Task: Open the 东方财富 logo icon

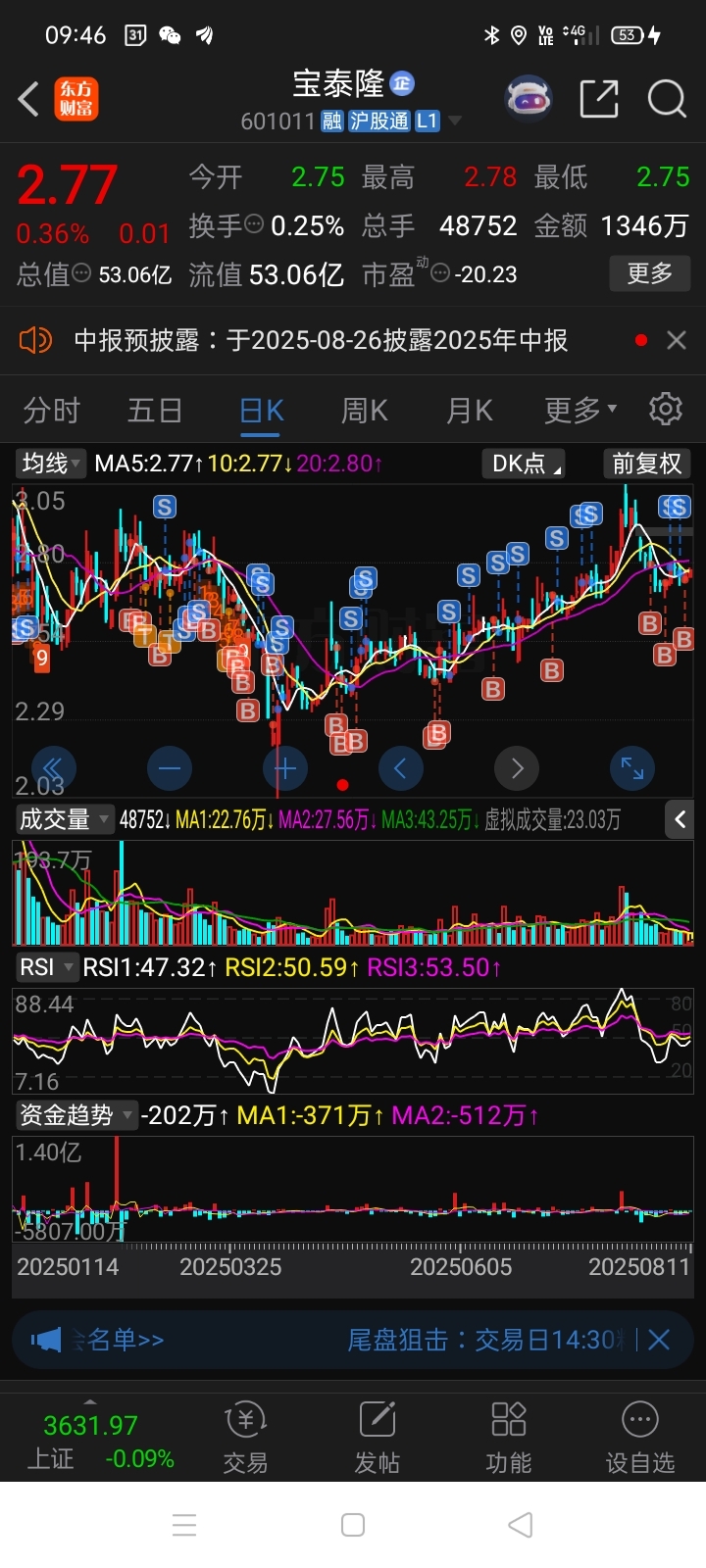Action: [76, 99]
